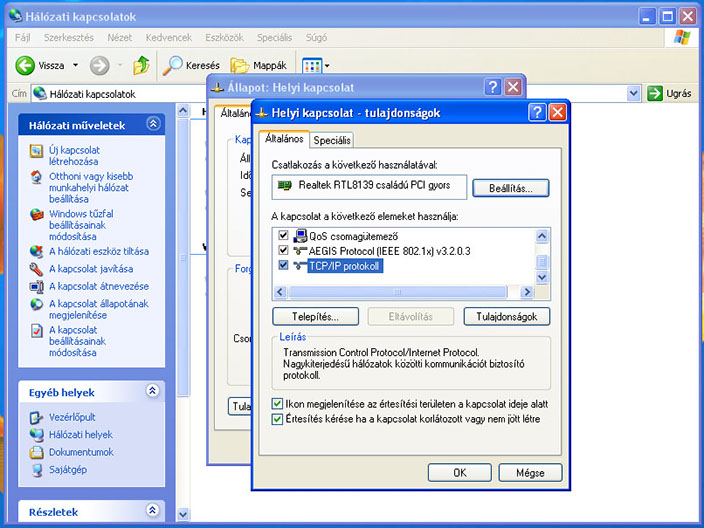Open the Szerkesztés menu
This screenshot has width=704, height=528.
point(69,38)
